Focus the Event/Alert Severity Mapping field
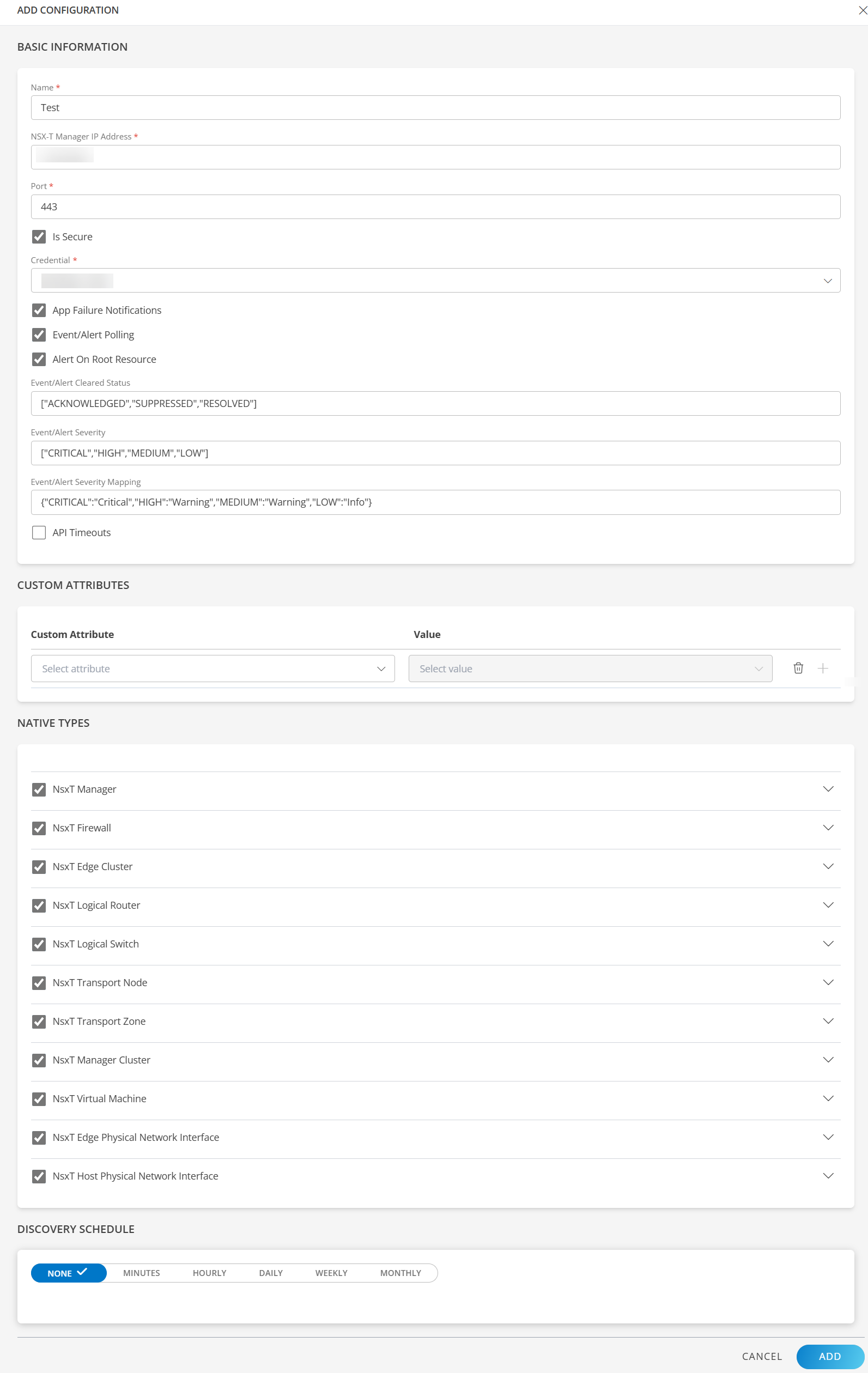Image resolution: width=868 pixels, height=1373 pixels. click(x=435, y=502)
